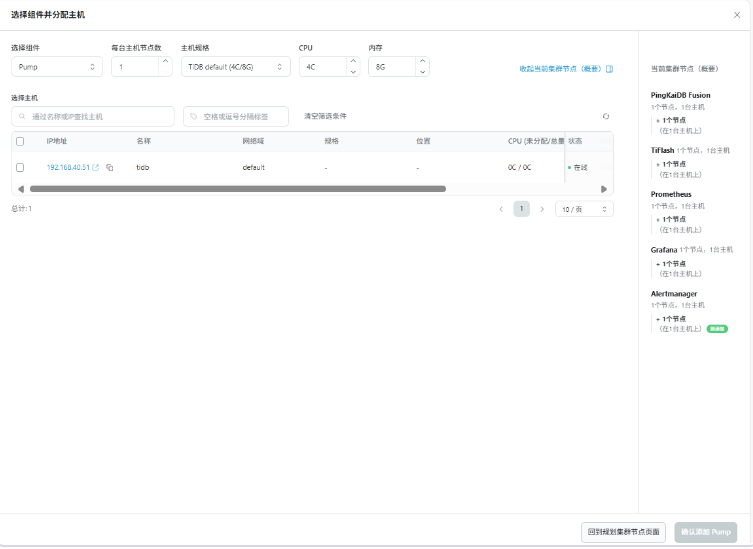Toggle the select-all hosts checkbox

coord(20,141)
